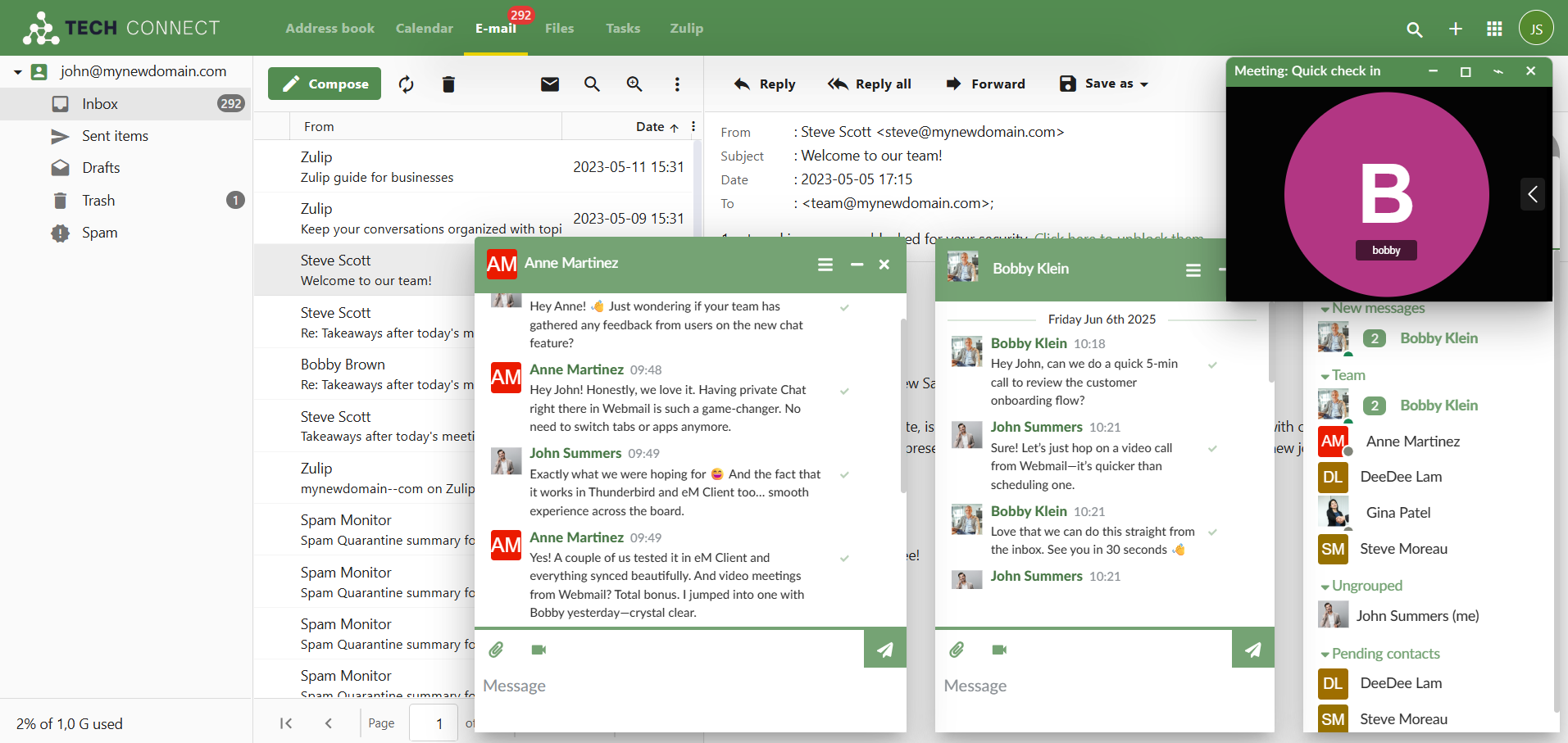Image resolution: width=1568 pixels, height=743 pixels.
Task: Open the Bobby Klein chat hamburger menu
Action: point(1193,269)
